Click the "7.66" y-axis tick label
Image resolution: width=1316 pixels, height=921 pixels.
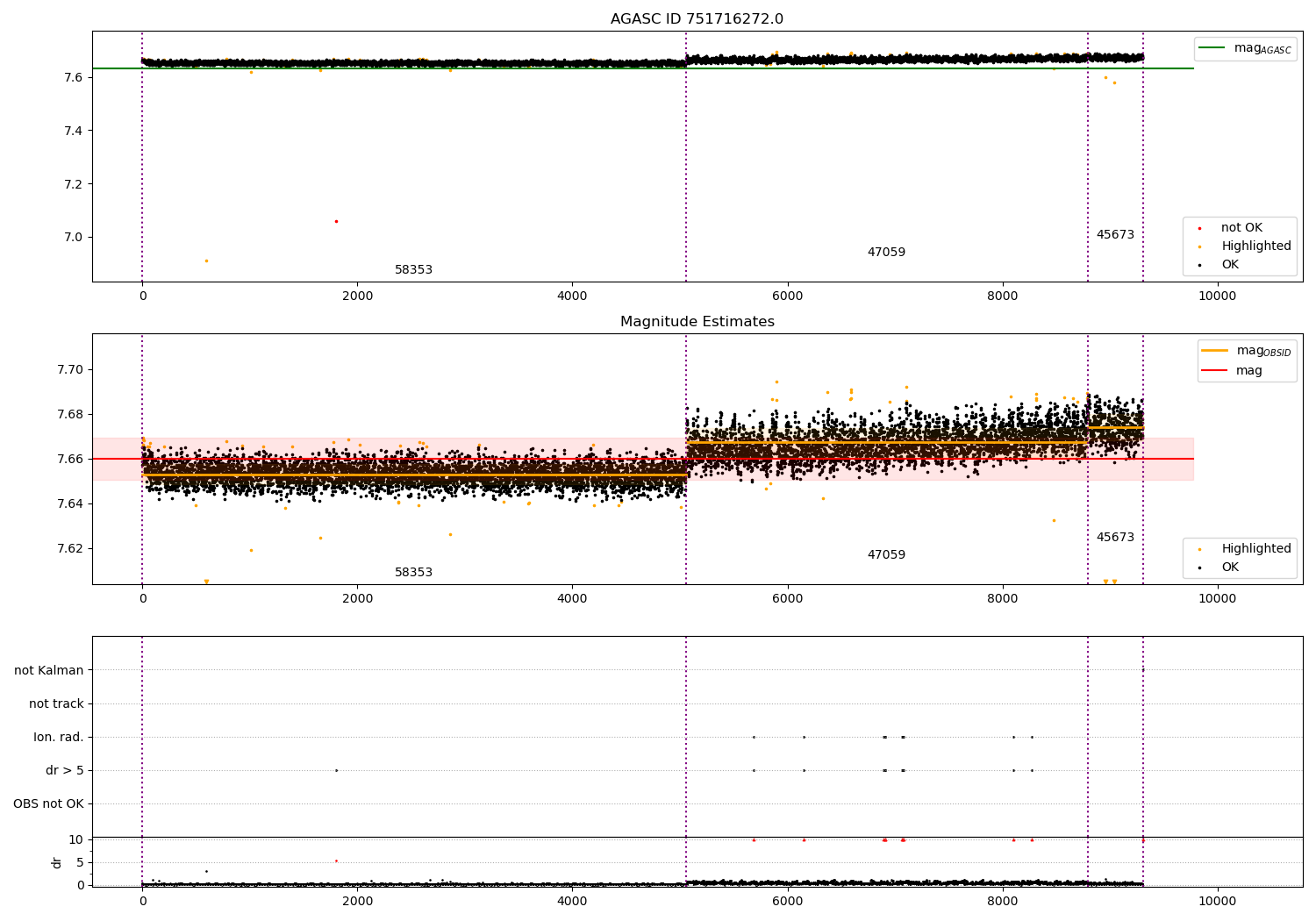point(69,460)
